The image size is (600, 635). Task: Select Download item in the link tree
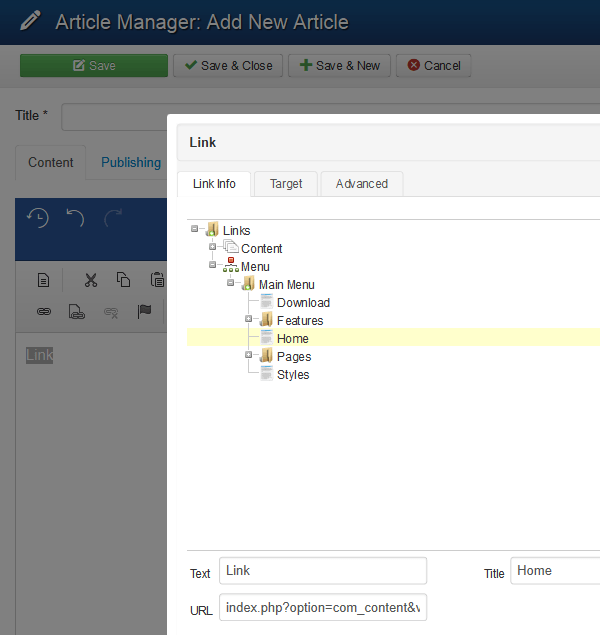point(303,303)
